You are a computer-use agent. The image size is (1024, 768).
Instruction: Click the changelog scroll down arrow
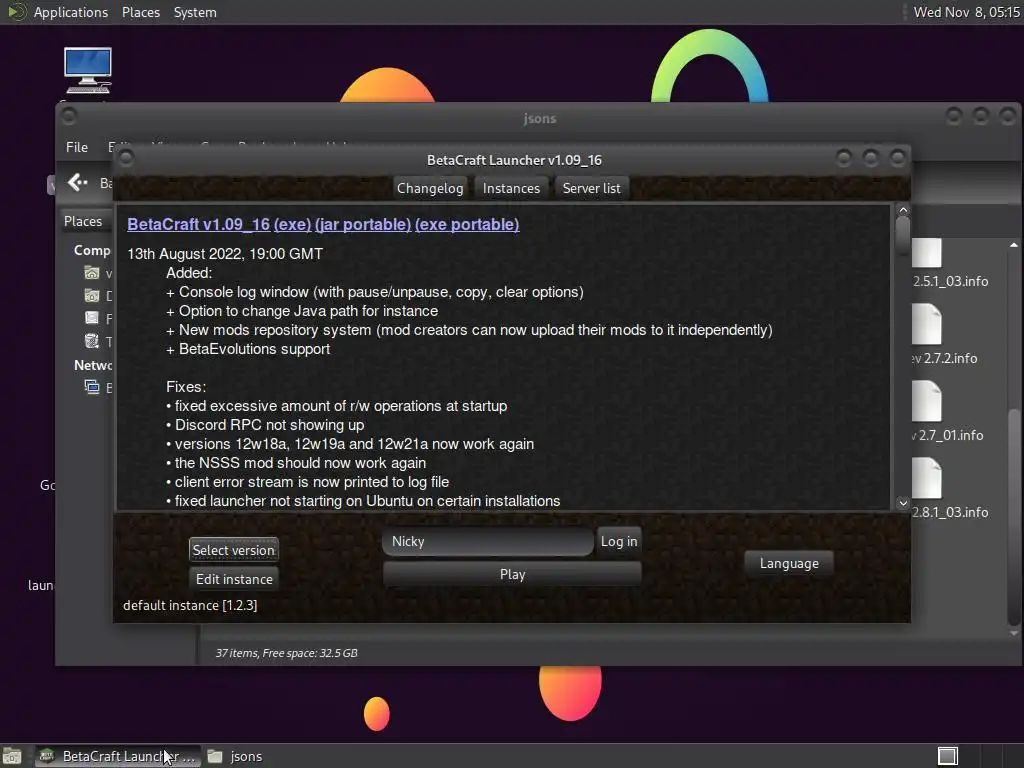[903, 503]
